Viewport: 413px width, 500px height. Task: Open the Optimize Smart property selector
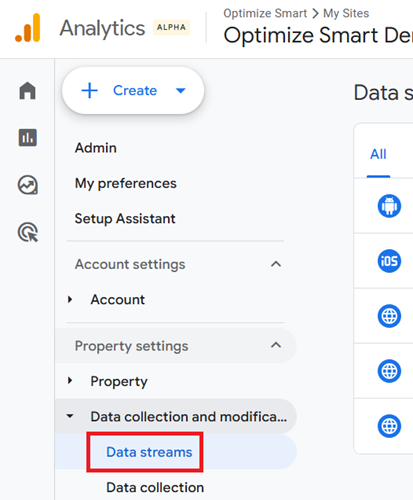318,35
